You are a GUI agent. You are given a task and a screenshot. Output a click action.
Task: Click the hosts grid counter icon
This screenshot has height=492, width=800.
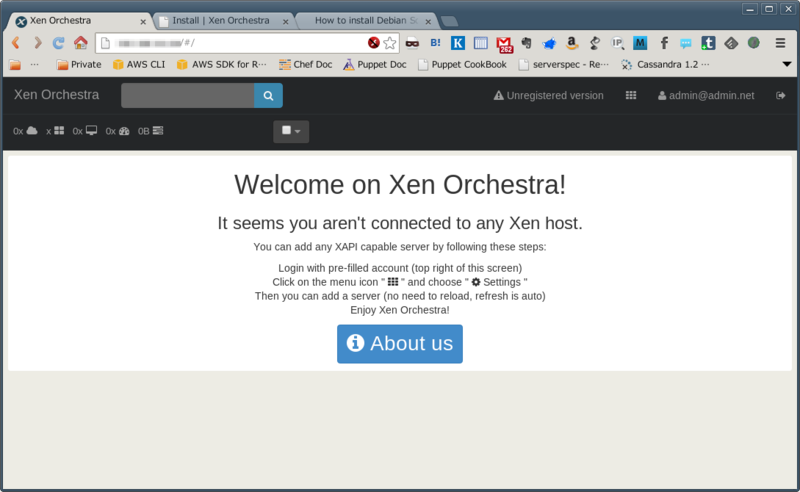click(59, 131)
